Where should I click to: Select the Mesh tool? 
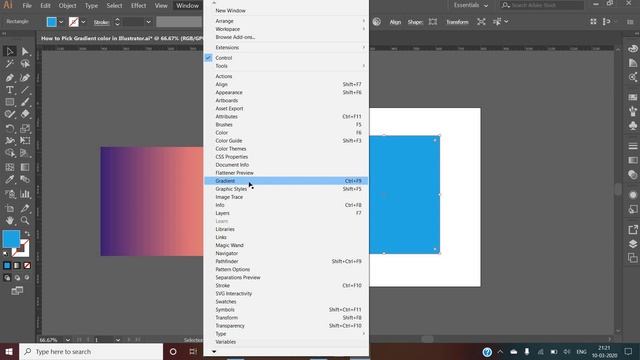[x=9, y=167]
